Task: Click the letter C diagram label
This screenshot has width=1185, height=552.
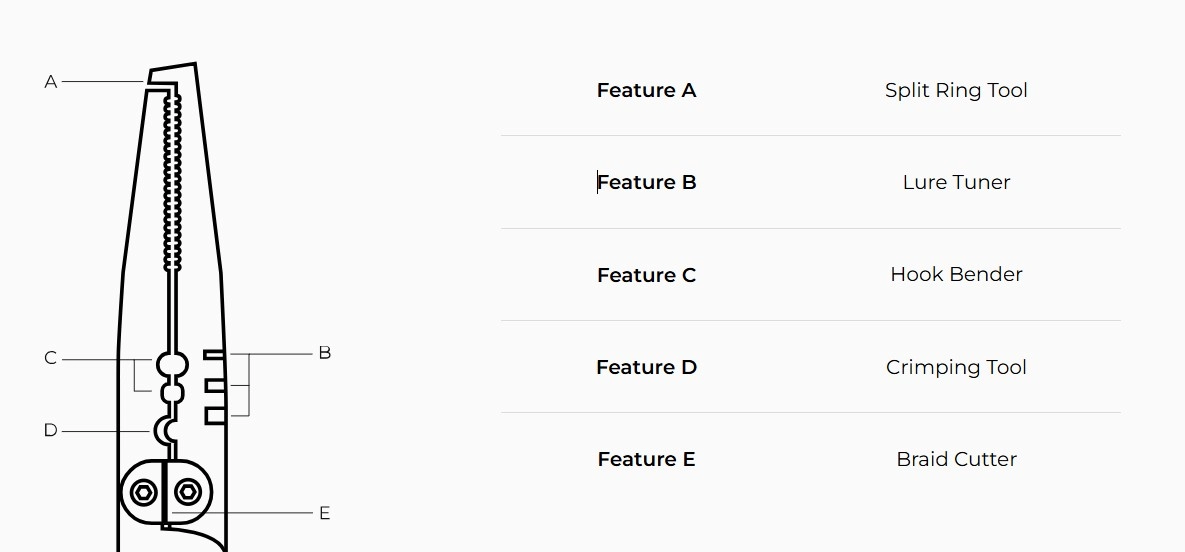Action: (50, 358)
